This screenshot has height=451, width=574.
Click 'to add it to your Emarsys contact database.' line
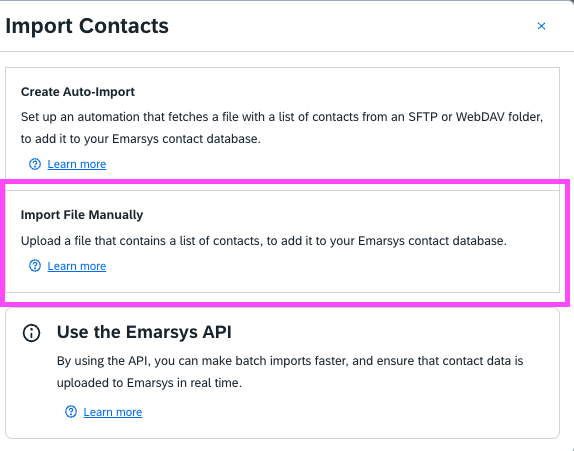[x=141, y=139]
